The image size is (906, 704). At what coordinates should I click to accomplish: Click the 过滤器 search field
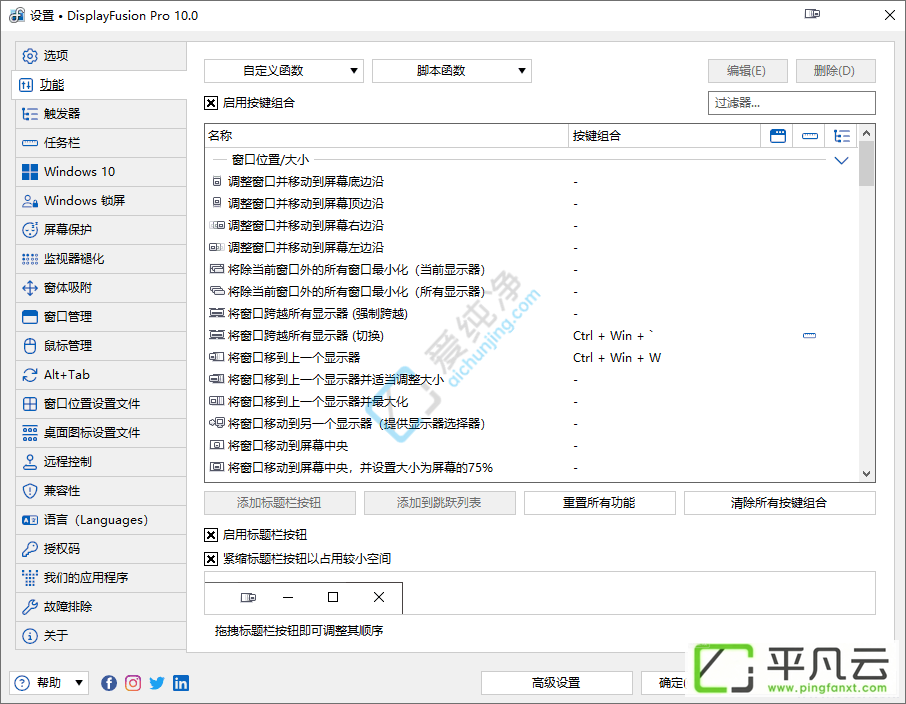tap(792, 103)
